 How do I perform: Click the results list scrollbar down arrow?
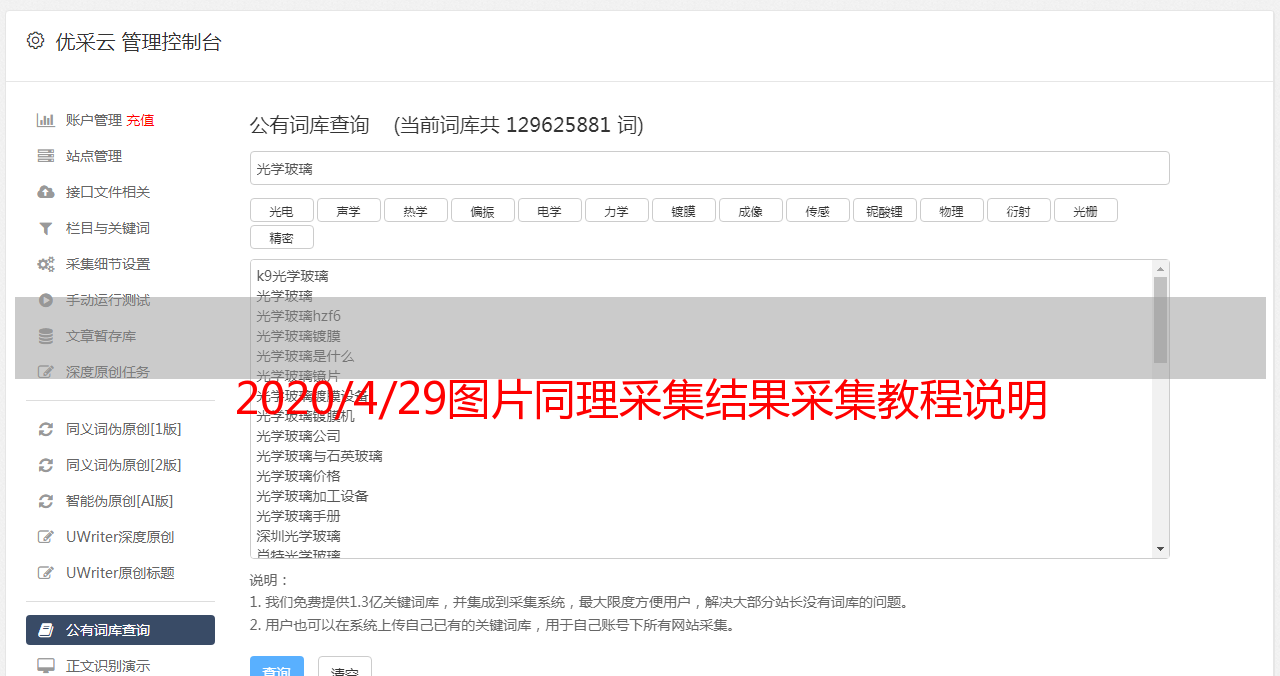pos(1160,549)
